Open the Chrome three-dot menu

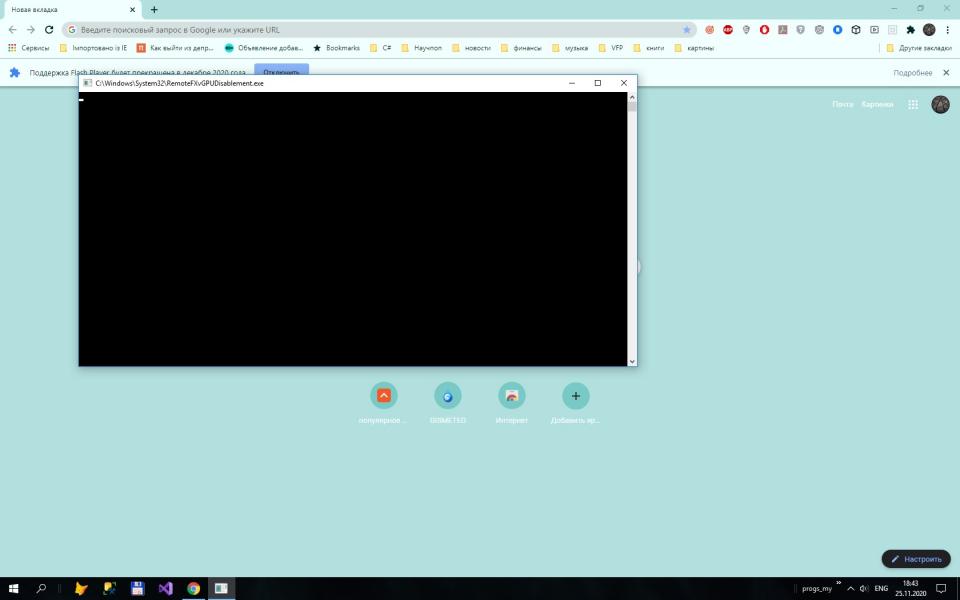pos(947,30)
